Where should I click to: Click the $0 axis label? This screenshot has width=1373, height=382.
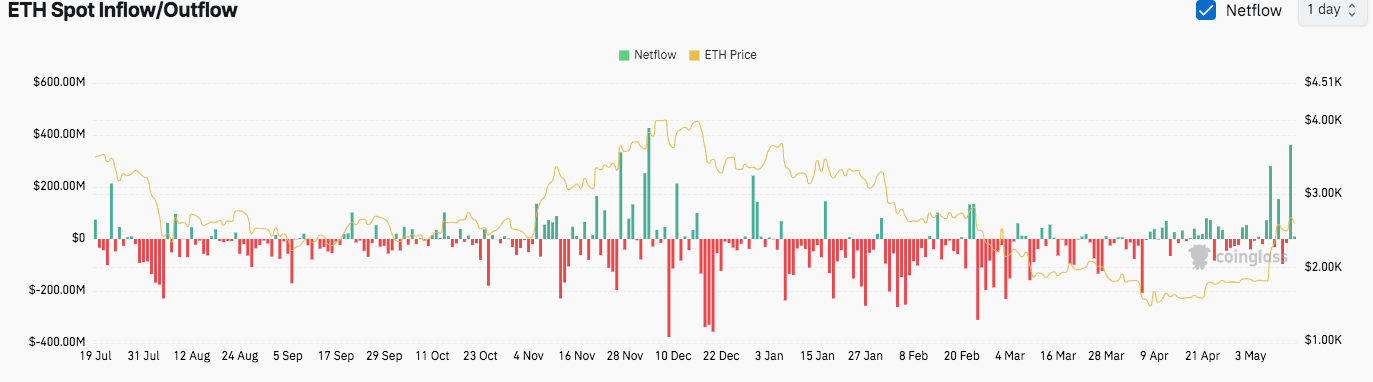click(x=78, y=238)
